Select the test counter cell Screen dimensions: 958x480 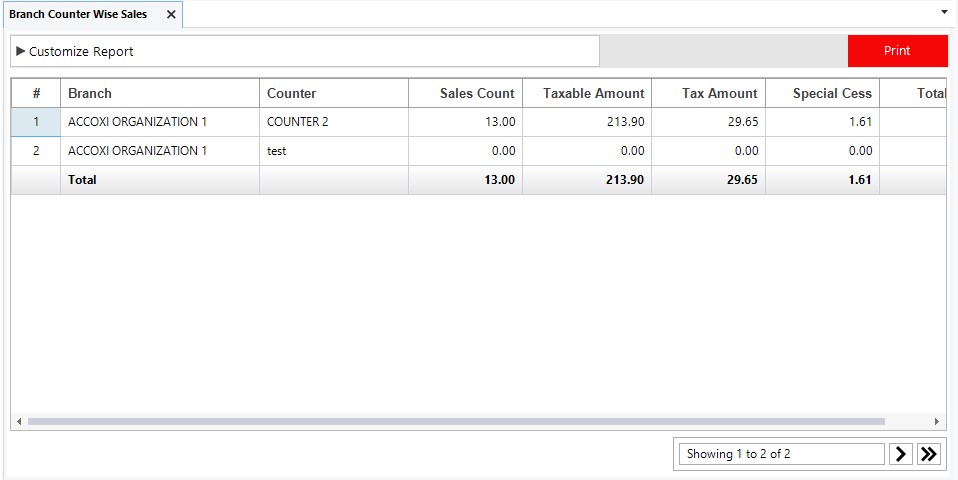tap(334, 151)
